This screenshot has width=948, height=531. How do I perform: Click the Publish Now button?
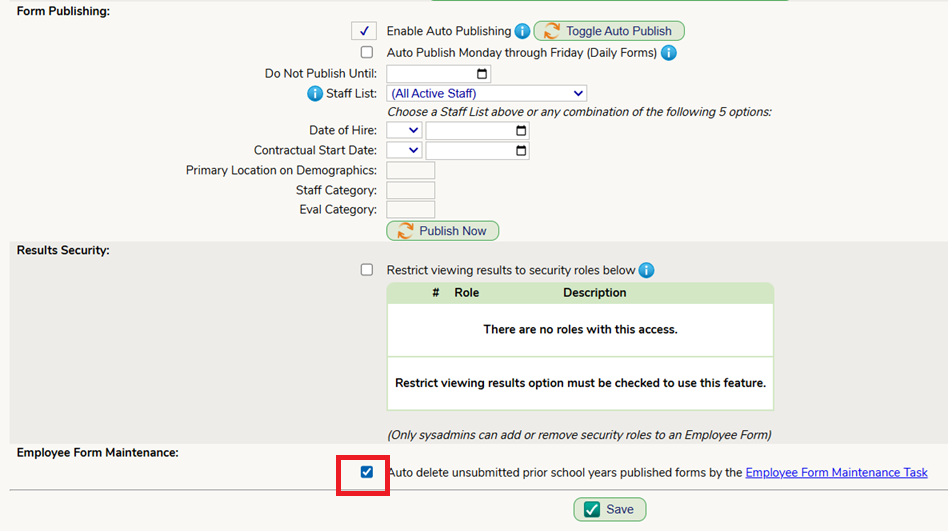tap(443, 230)
